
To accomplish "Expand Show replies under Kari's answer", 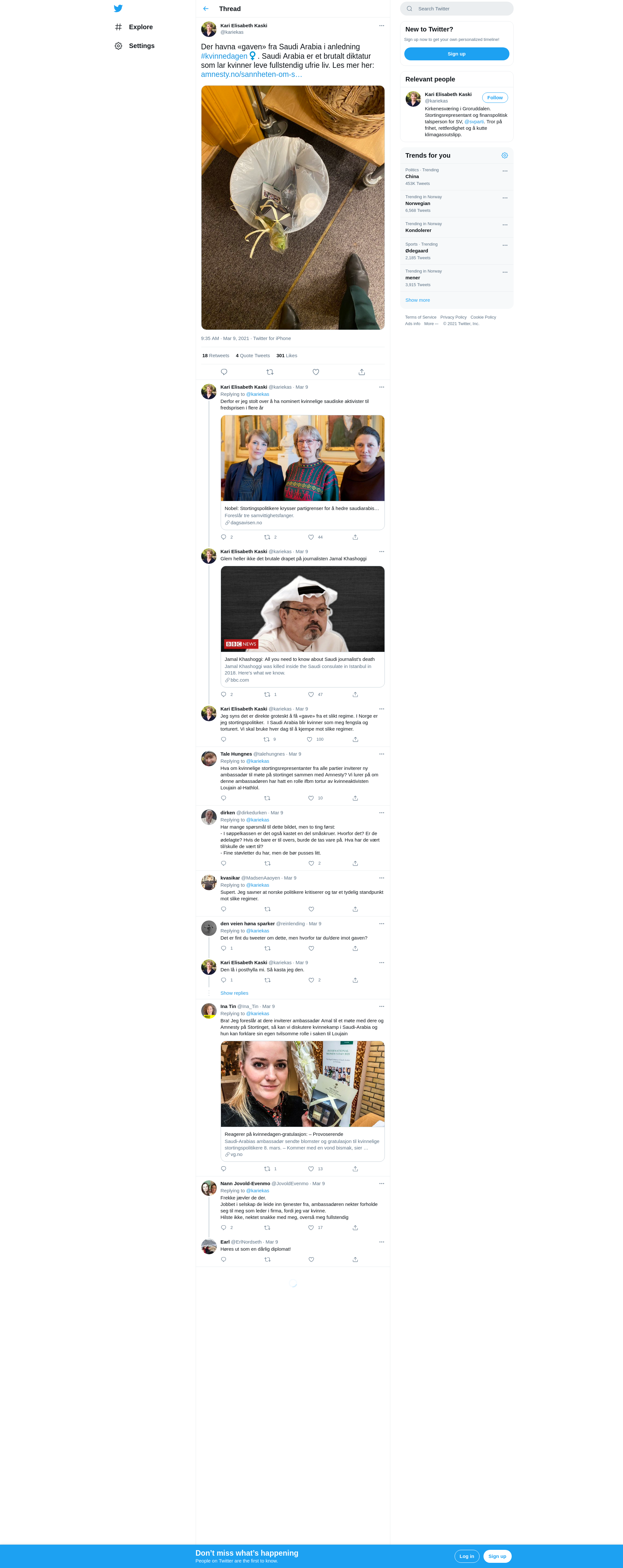I will [235, 993].
